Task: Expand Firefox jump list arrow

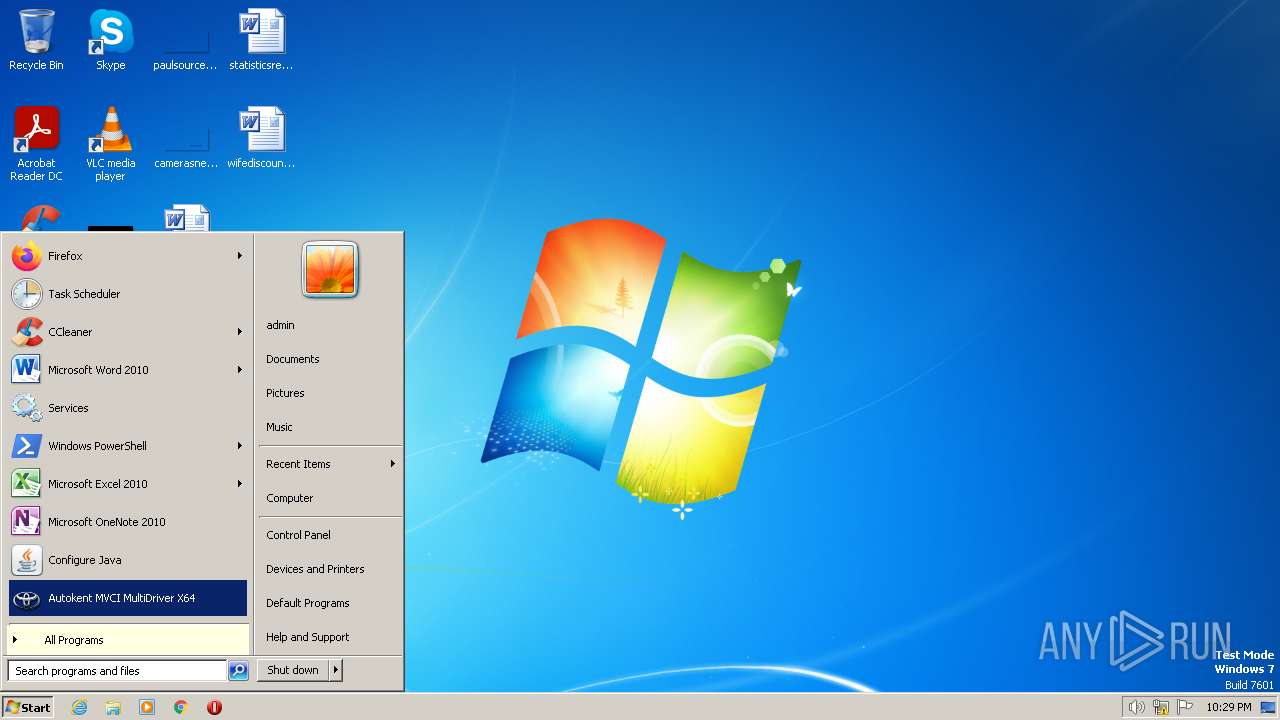Action: pyautogui.click(x=240, y=256)
